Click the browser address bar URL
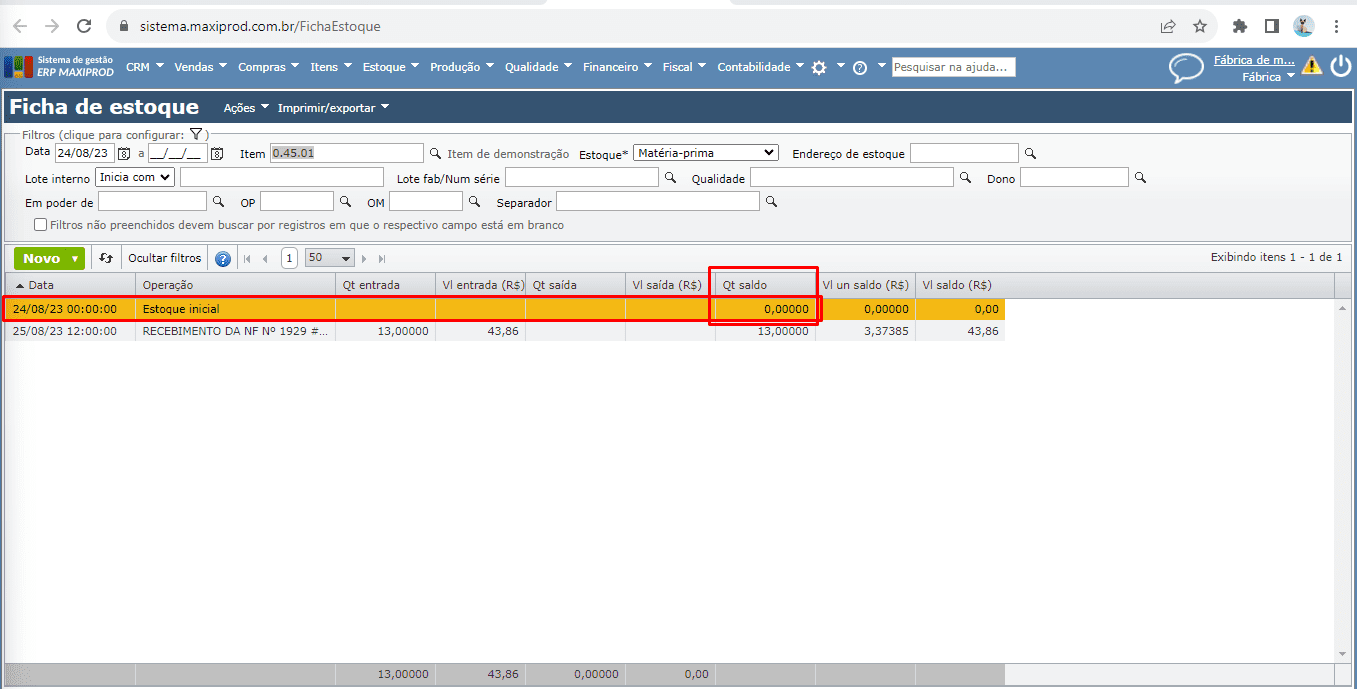Viewport: 1357px width, 689px height. [x=258, y=26]
